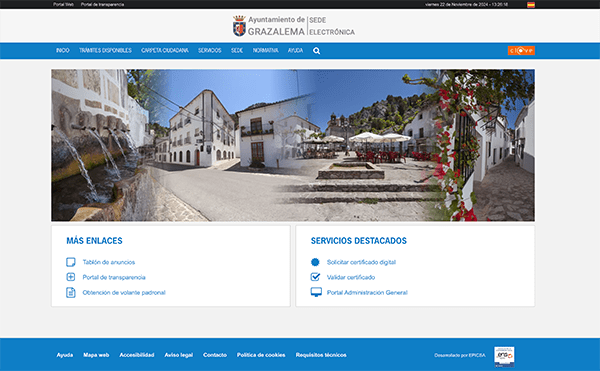Click the Tablón de anuncios note icon
Viewport: 600px width, 371px height.
click(x=71, y=262)
